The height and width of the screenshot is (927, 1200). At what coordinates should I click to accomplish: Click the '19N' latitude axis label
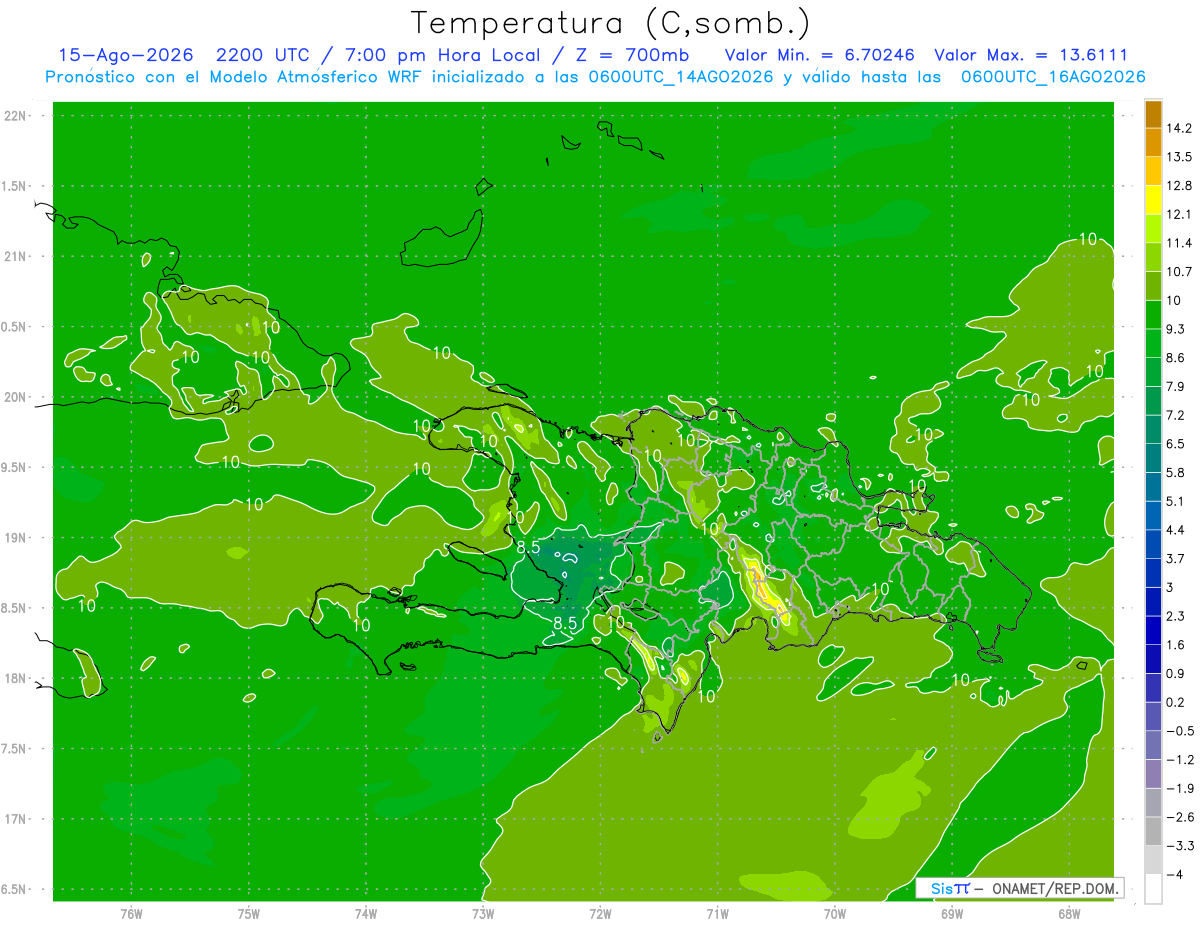coord(17,538)
